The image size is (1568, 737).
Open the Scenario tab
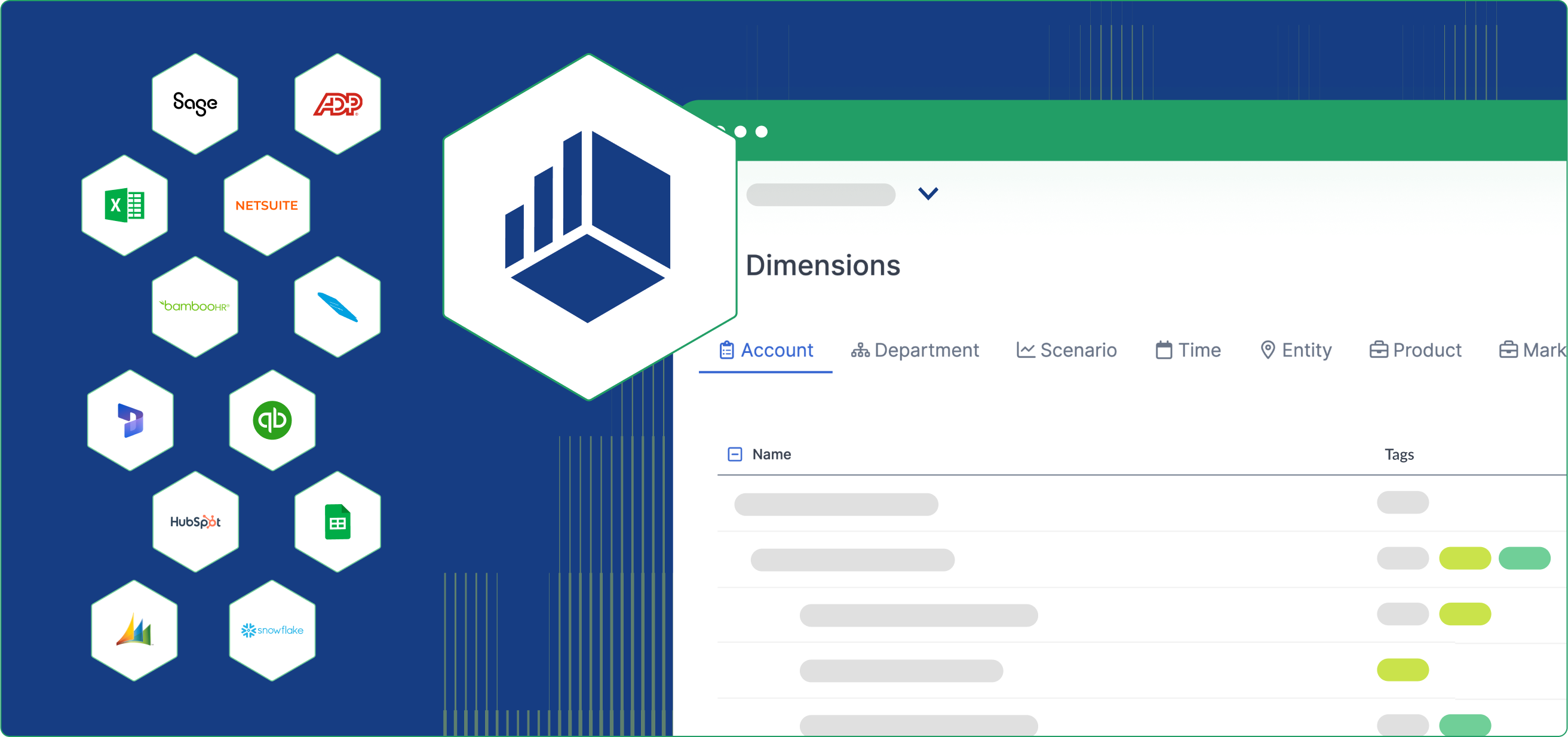(x=1067, y=350)
